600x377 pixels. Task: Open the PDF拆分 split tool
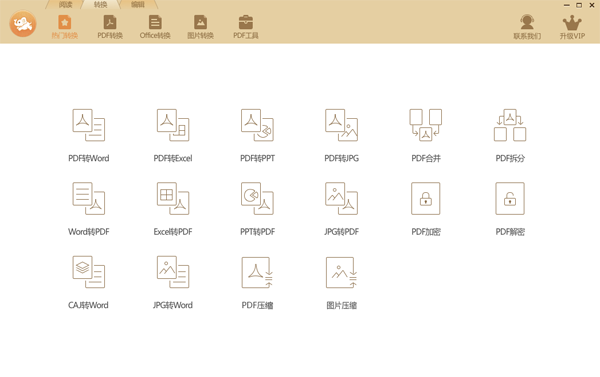pyautogui.click(x=510, y=125)
